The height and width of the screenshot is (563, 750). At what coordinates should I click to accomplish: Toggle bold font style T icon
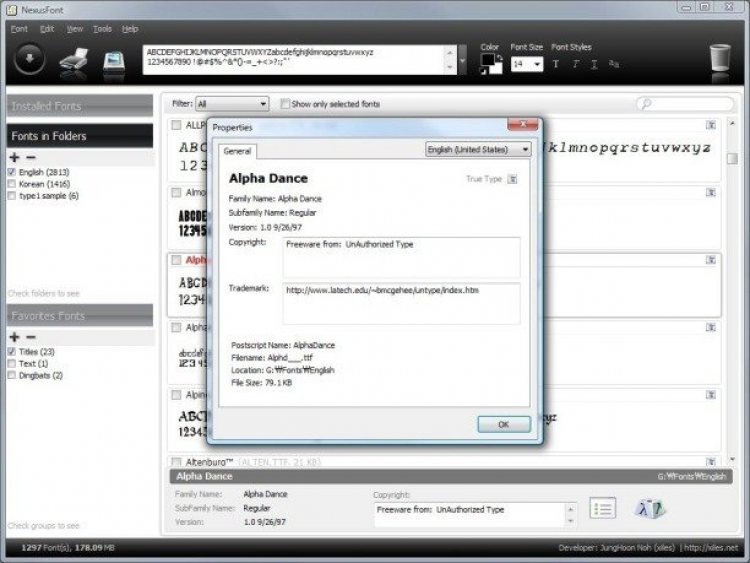[556, 64]
